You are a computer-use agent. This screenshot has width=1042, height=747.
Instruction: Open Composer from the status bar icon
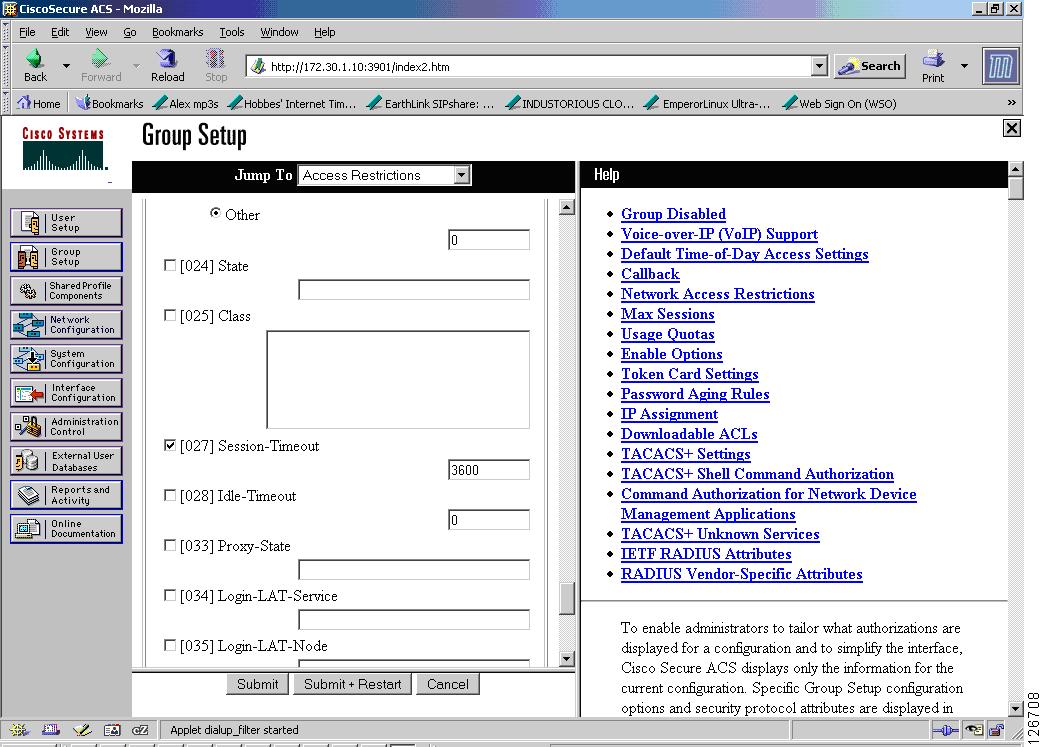pyautogui.click(x=82, y=730)
